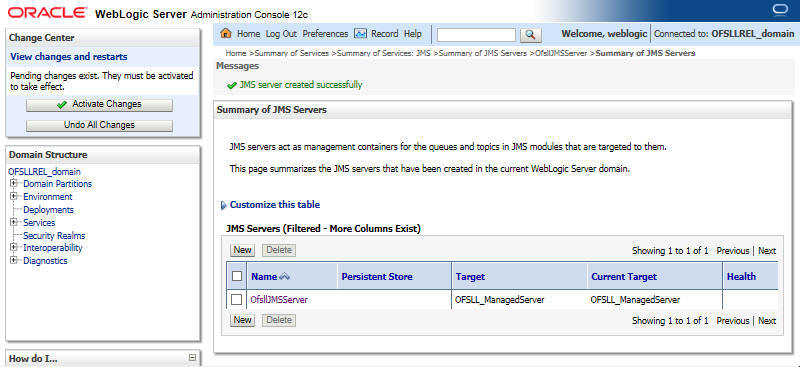Click Record in the toolbar
Screen dimensions: 800x367
(384, 34)
